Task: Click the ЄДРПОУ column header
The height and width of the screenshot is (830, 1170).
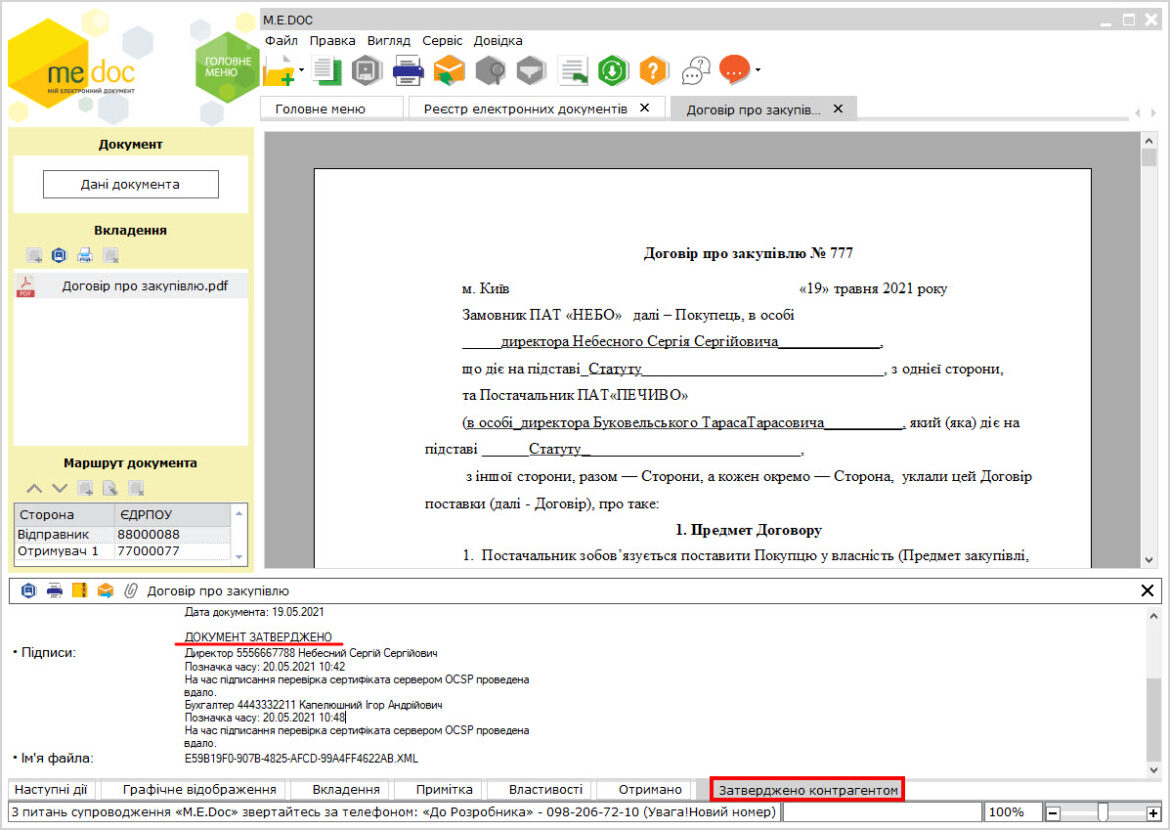Action: tap(172, 515)
